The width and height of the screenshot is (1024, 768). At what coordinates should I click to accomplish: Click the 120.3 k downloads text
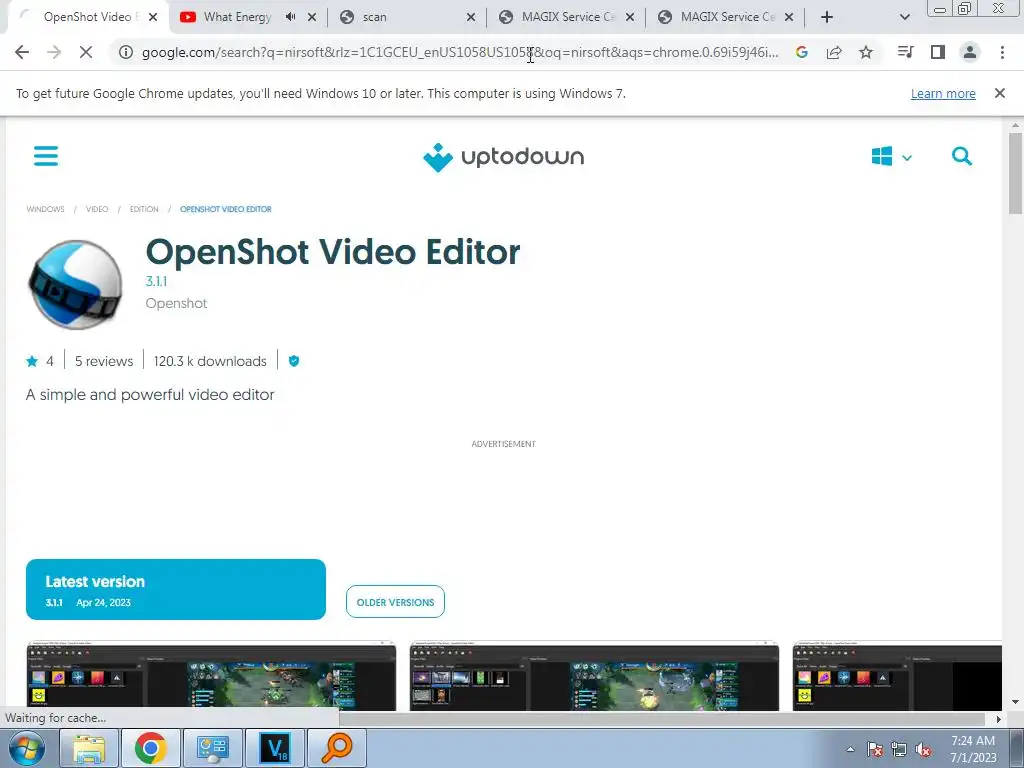210,361
